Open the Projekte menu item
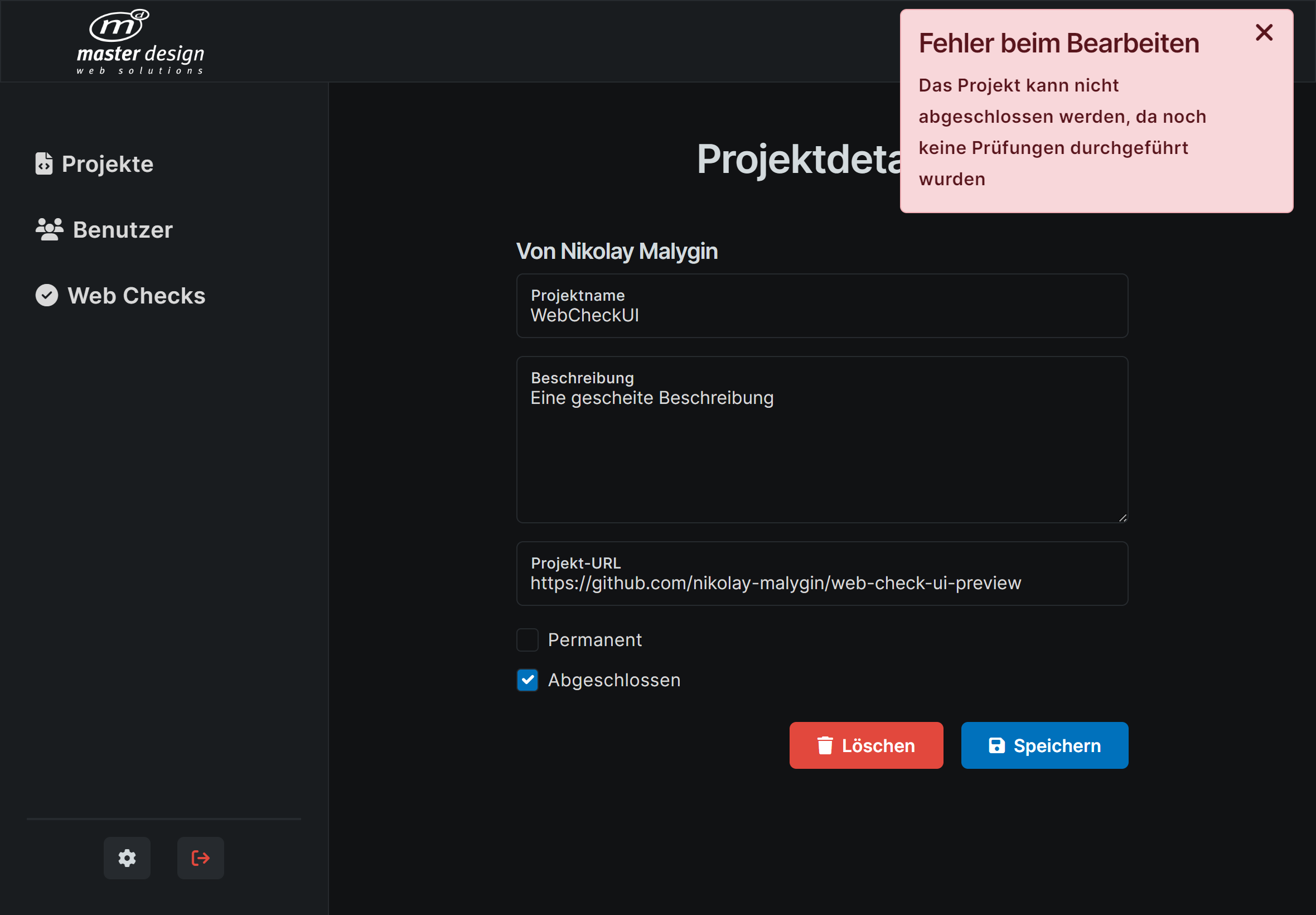 pos(108,164)
